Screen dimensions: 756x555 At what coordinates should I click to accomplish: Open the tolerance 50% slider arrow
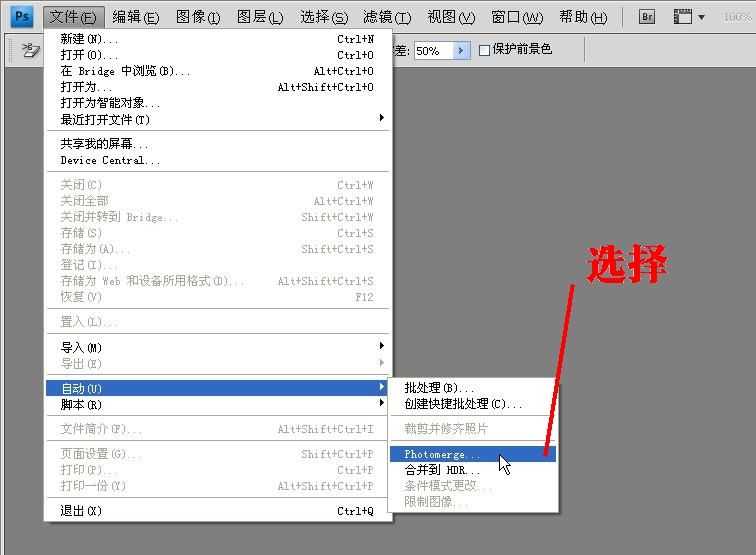point(461,50)
